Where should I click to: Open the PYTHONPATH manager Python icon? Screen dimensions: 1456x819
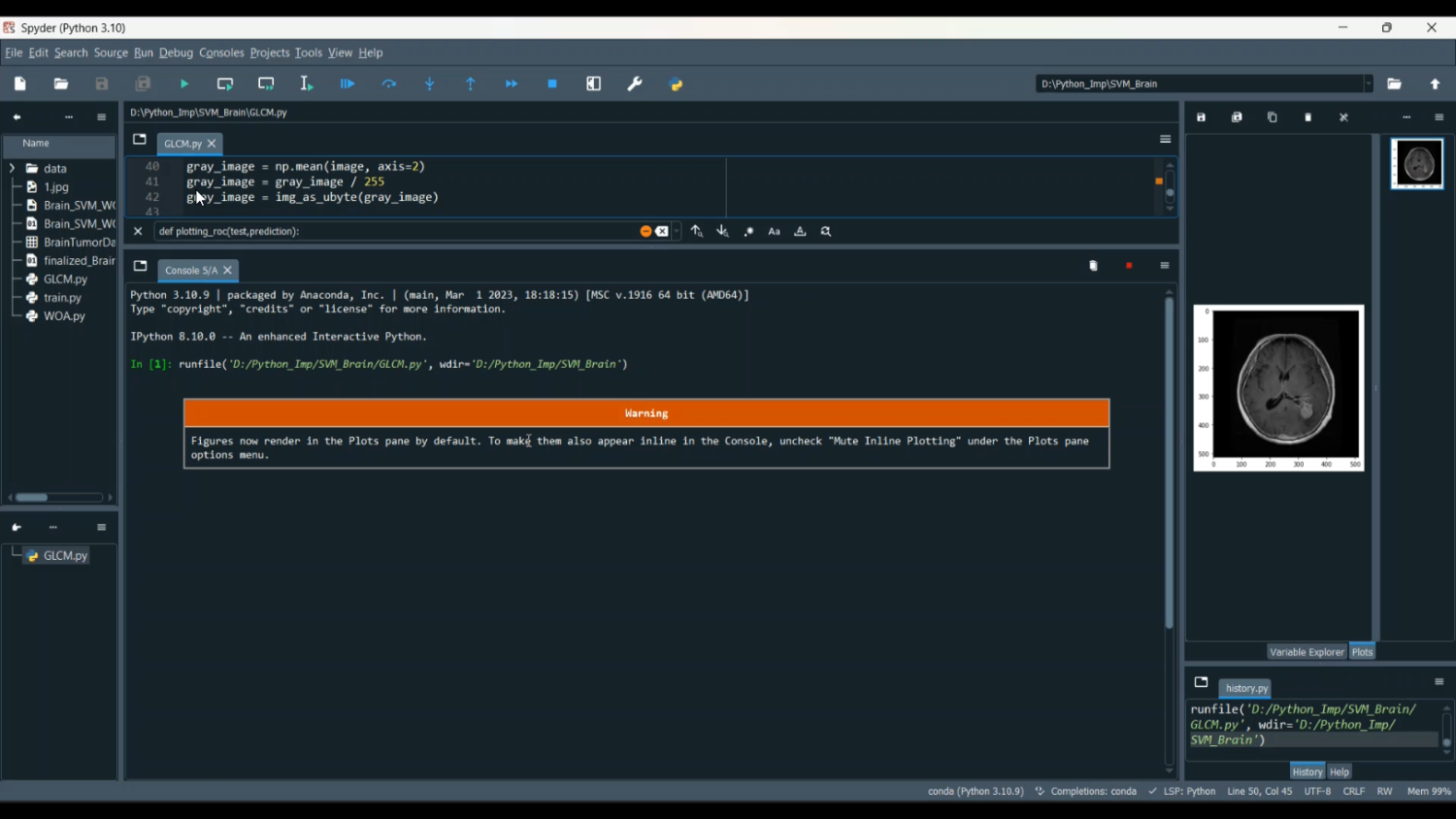pos(677,84)
